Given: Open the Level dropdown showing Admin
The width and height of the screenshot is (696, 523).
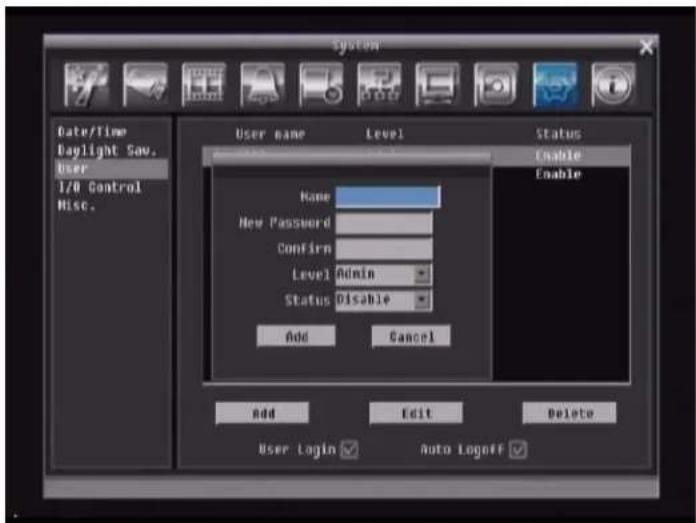Looking at the screenshot, I should pyautogui.click(x=383, y=274).
